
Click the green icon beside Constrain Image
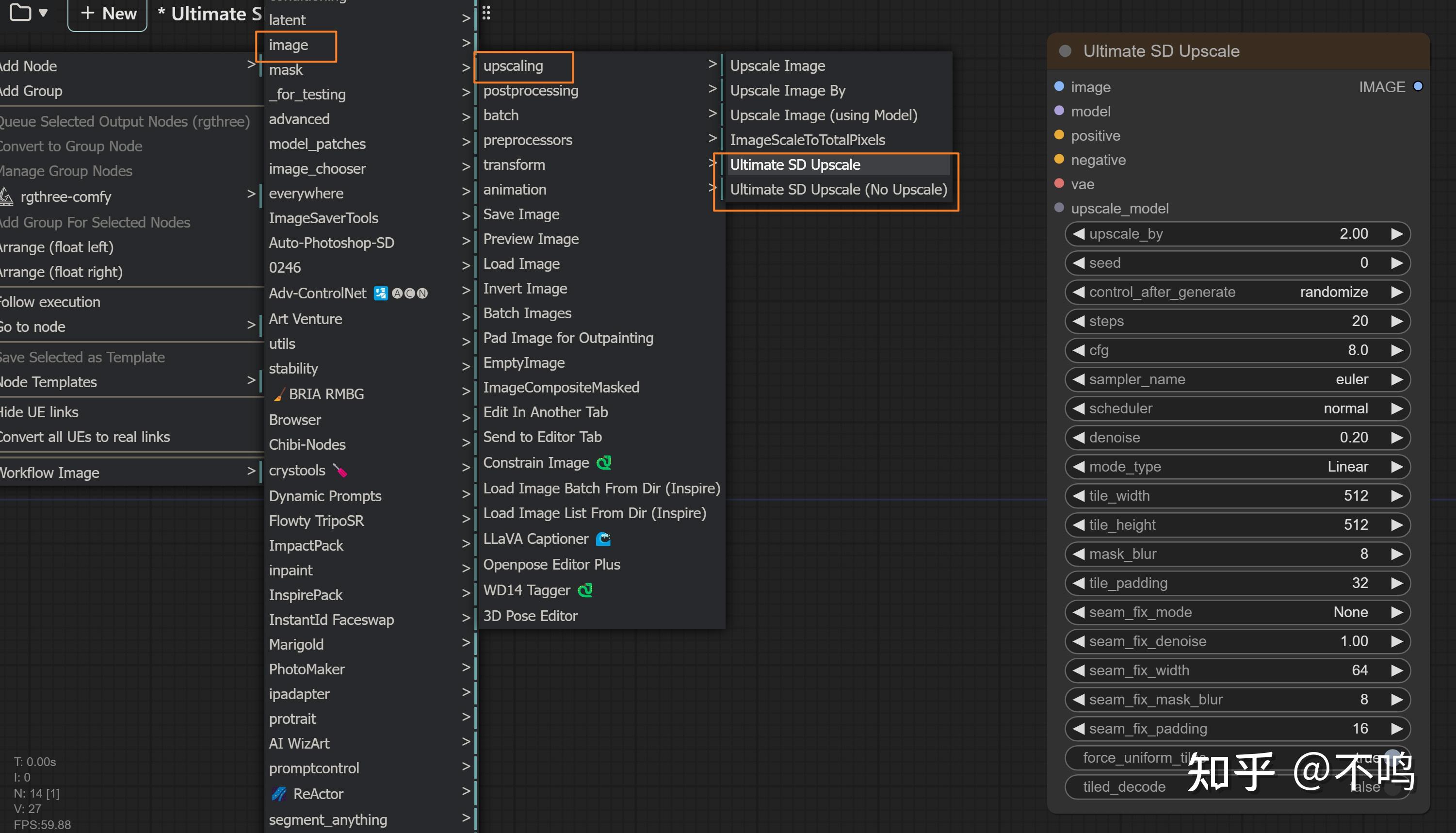(x=604, y=462)
